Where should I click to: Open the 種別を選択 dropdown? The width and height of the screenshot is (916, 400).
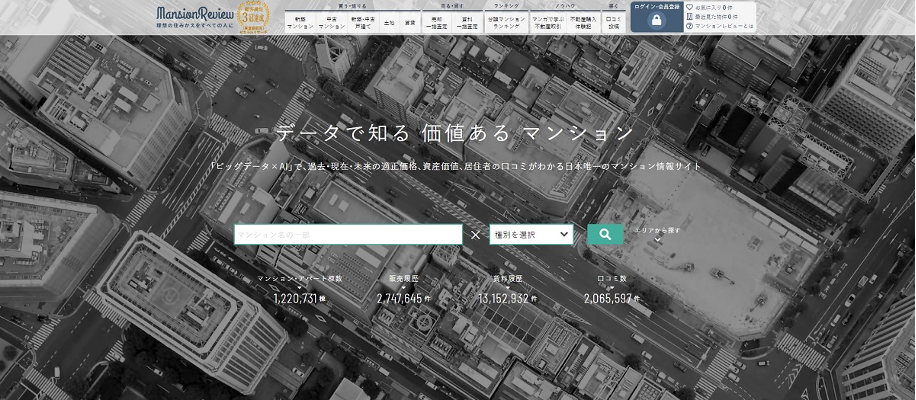point(531,234)
